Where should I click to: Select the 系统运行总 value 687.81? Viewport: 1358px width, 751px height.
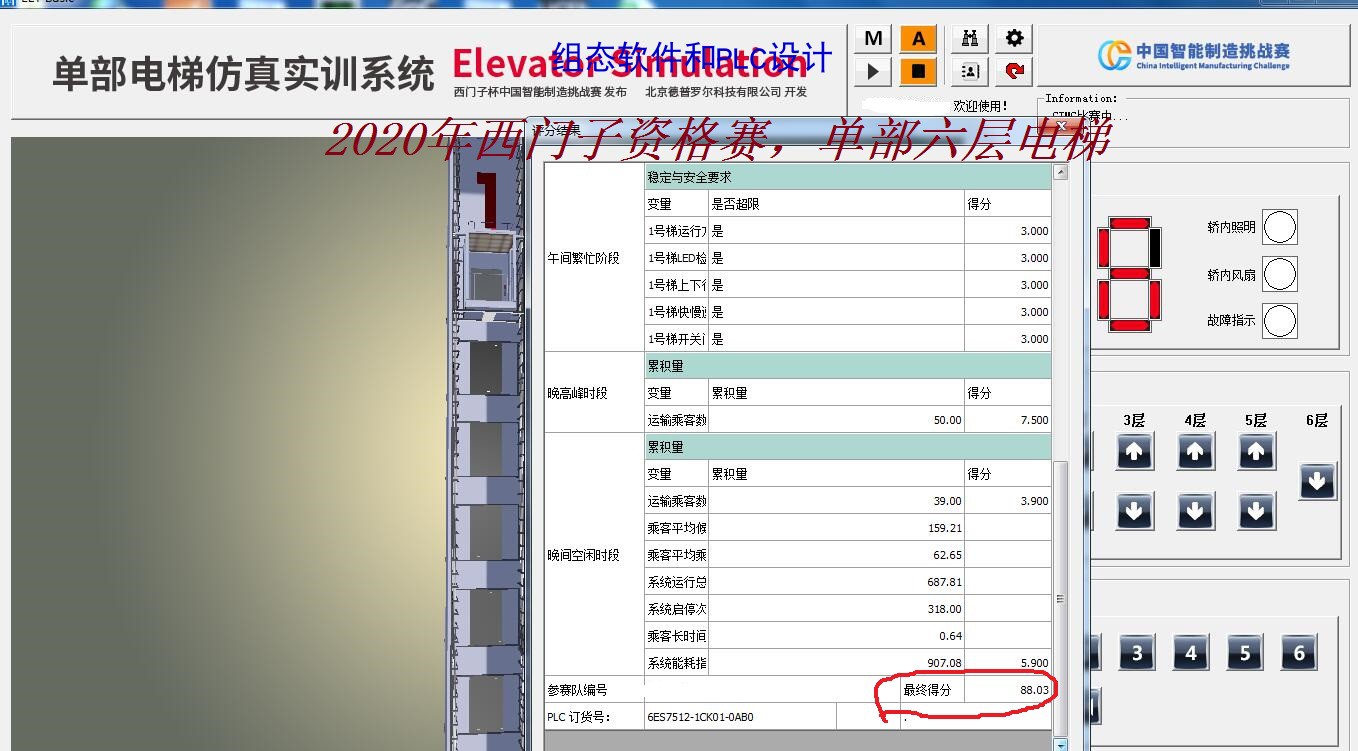click(x=836, y=582)
